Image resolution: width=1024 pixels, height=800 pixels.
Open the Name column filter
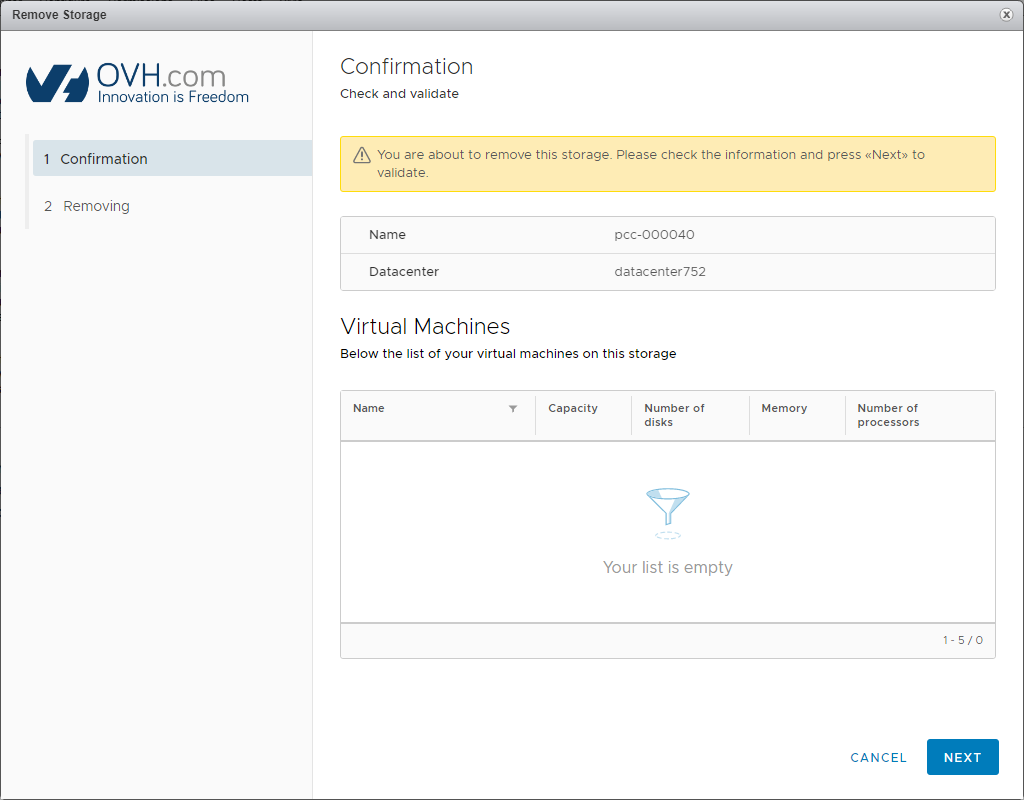coord(513,409)
